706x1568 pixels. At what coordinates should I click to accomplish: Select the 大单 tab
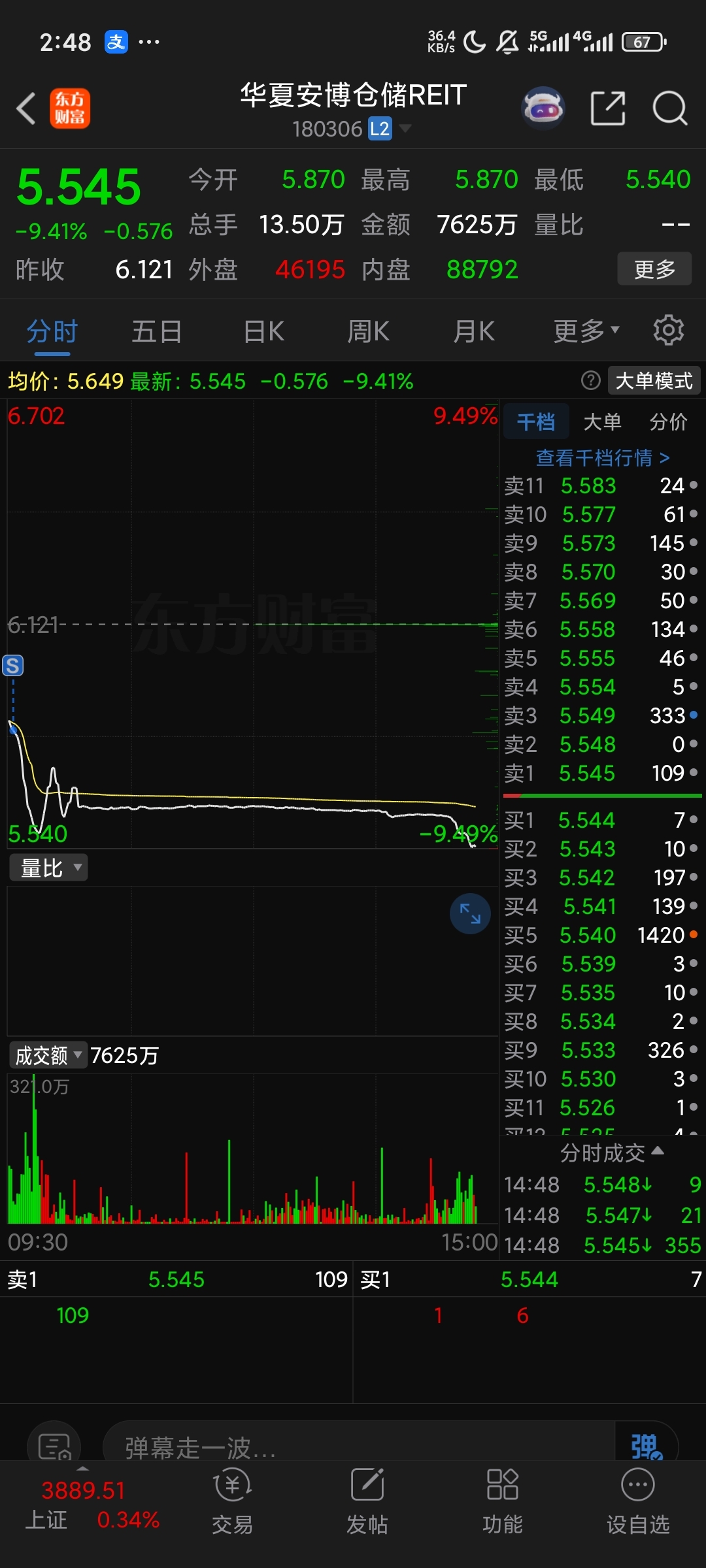602,421
